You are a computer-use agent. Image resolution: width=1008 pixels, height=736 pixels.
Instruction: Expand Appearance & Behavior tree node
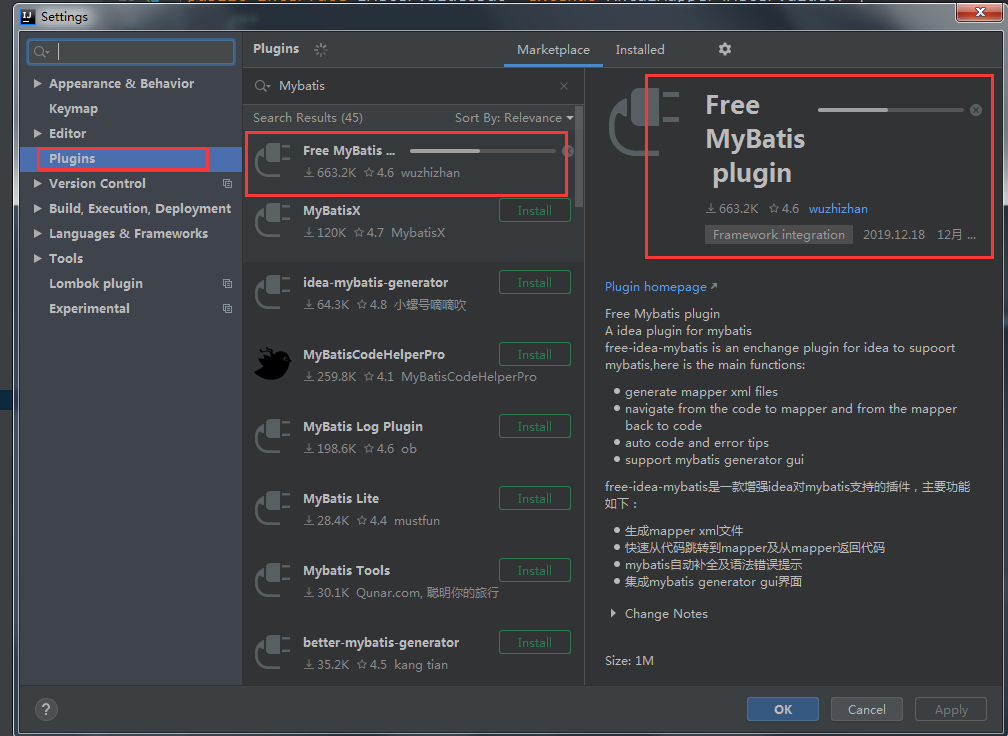[x=37, y=84]
